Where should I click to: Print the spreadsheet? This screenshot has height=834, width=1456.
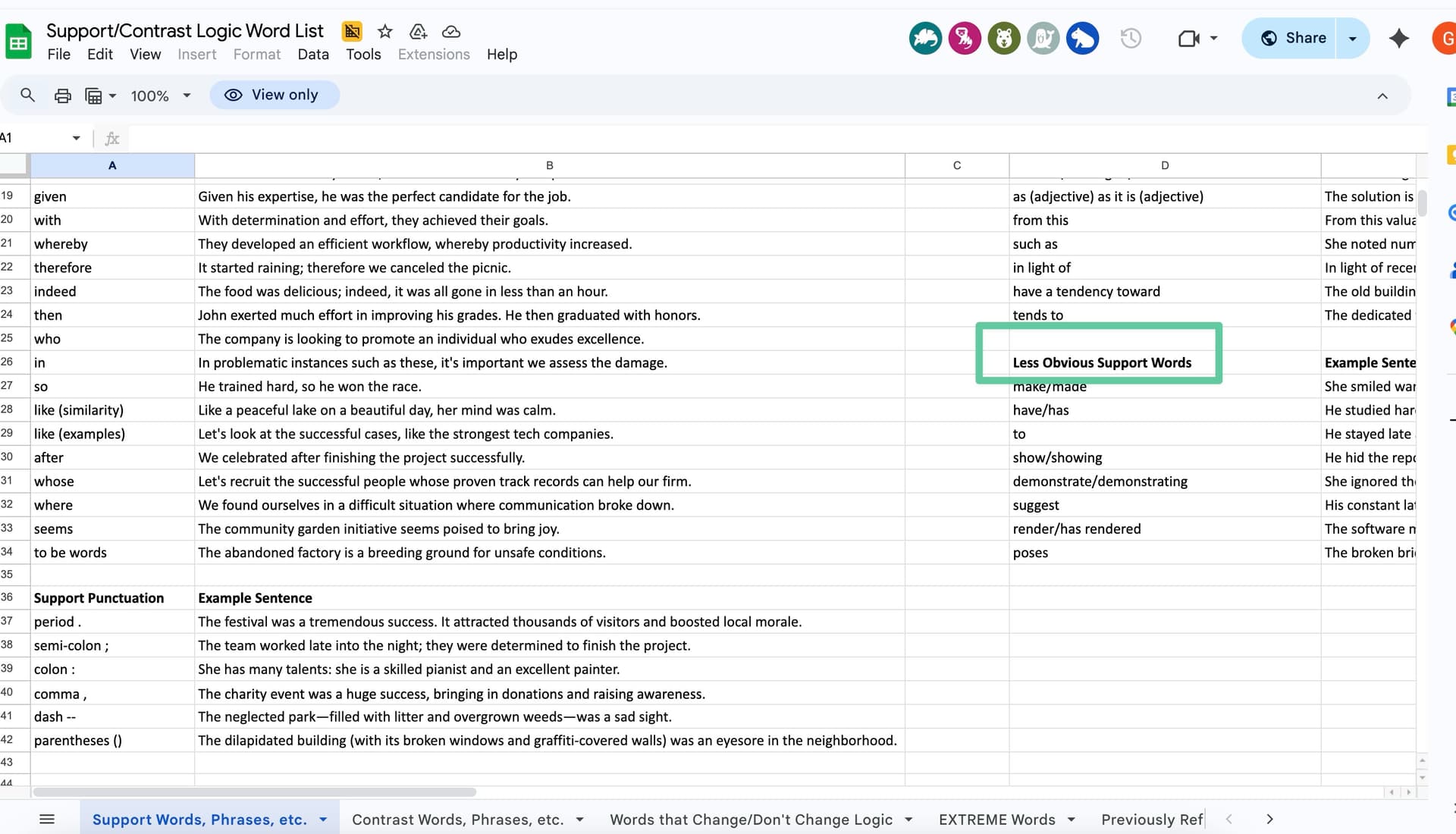coord(63,96)
